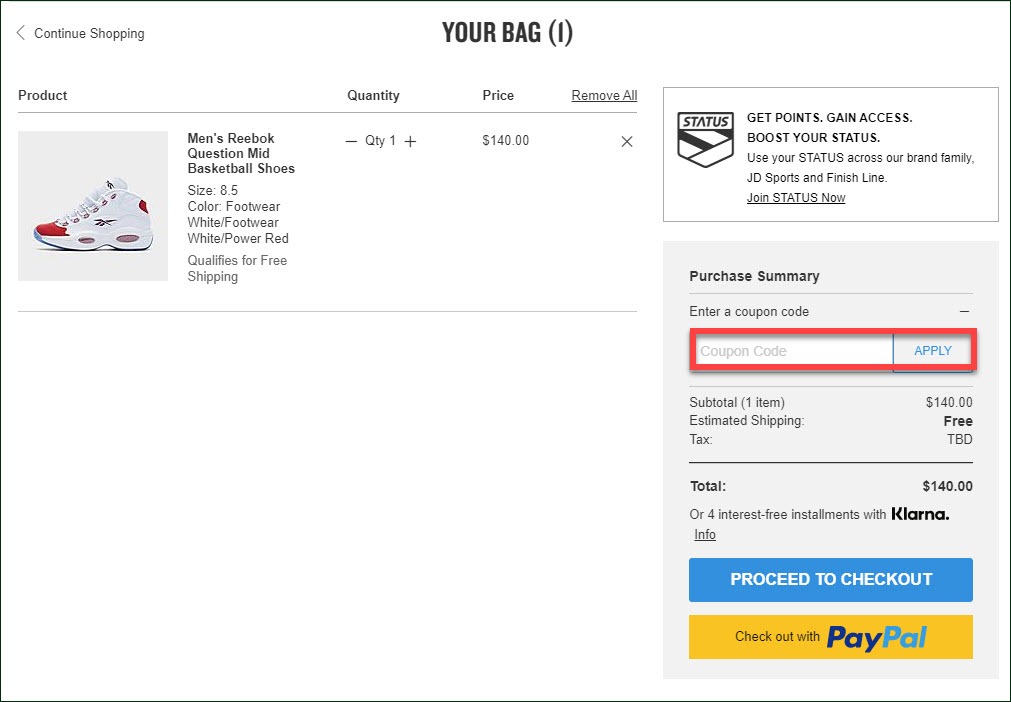The width and height of the screenshot is (1011, 702).
Task: Click the Coupon Code input field
Action: tap(792, 351)
